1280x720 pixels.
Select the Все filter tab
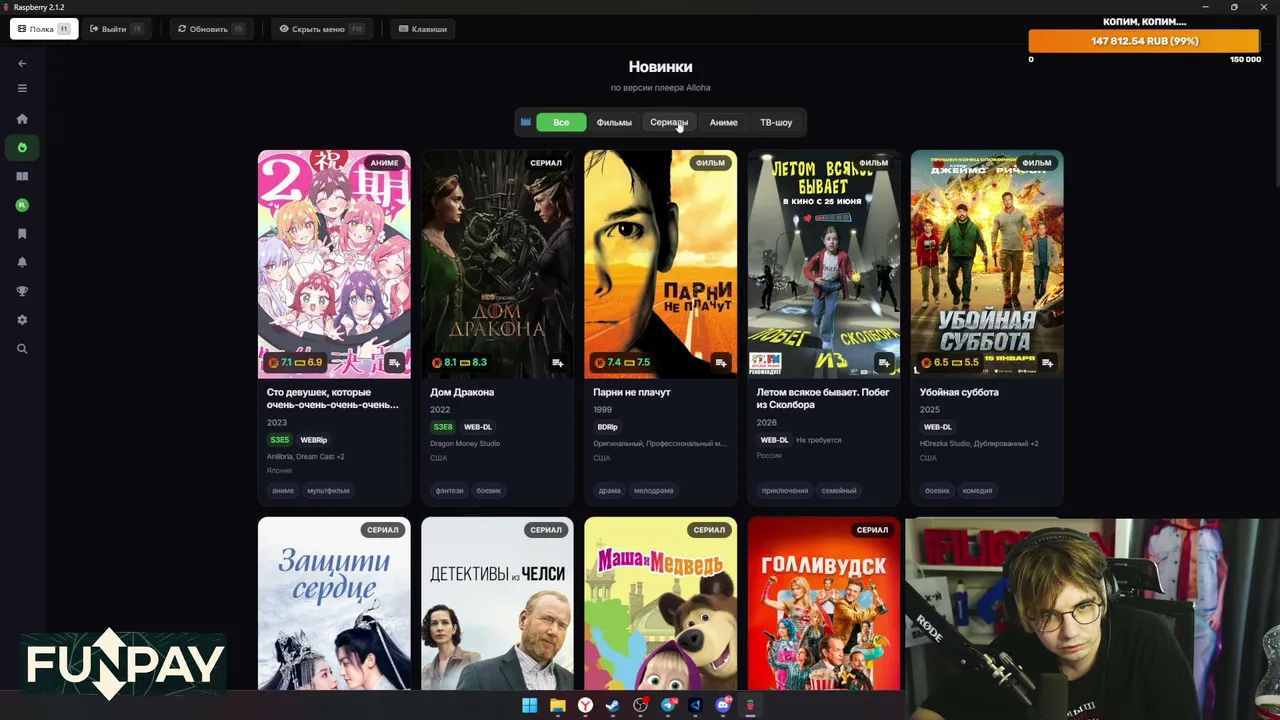[561, 122]
